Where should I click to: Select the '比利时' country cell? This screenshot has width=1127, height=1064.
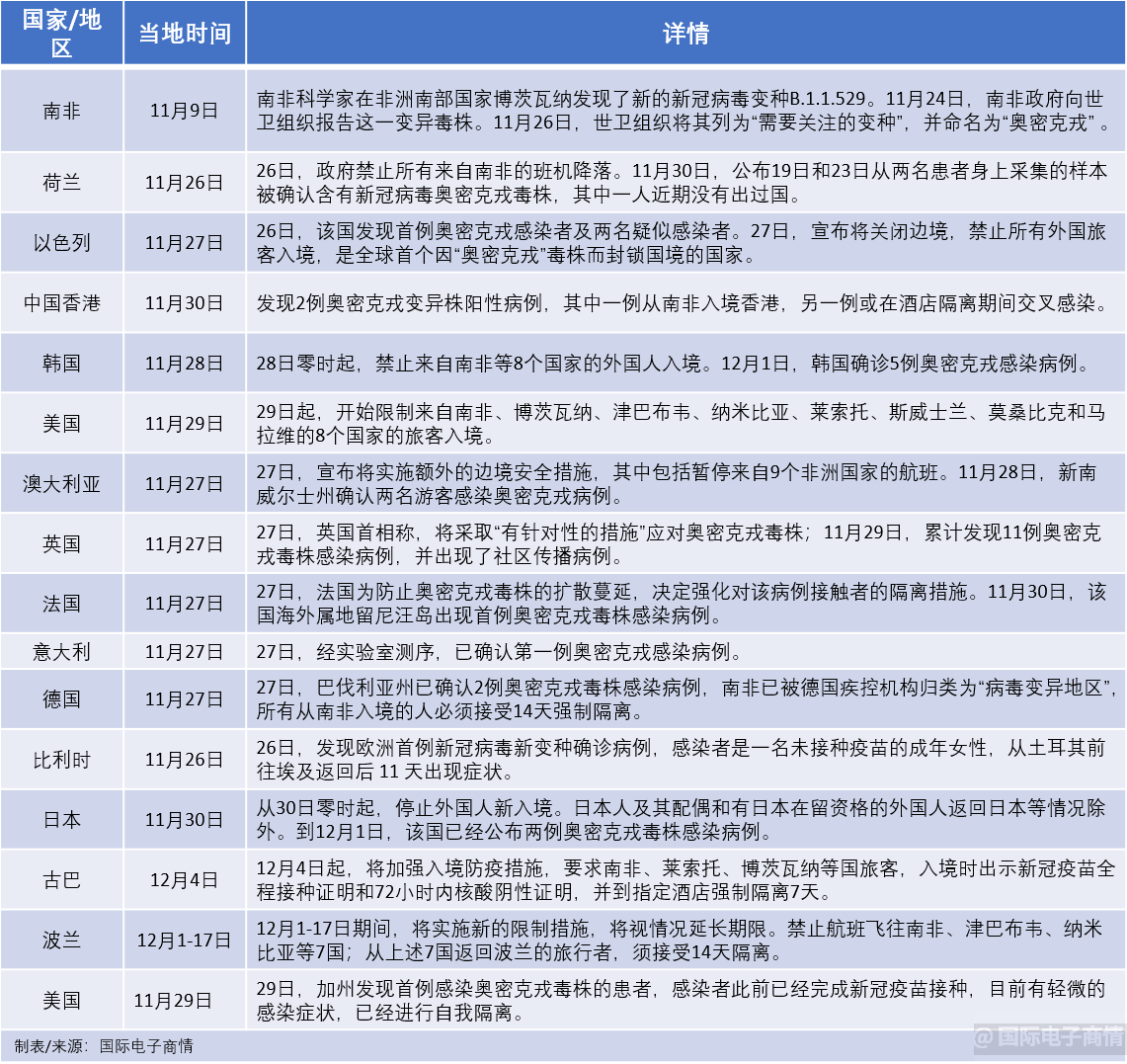coord(62,760)
